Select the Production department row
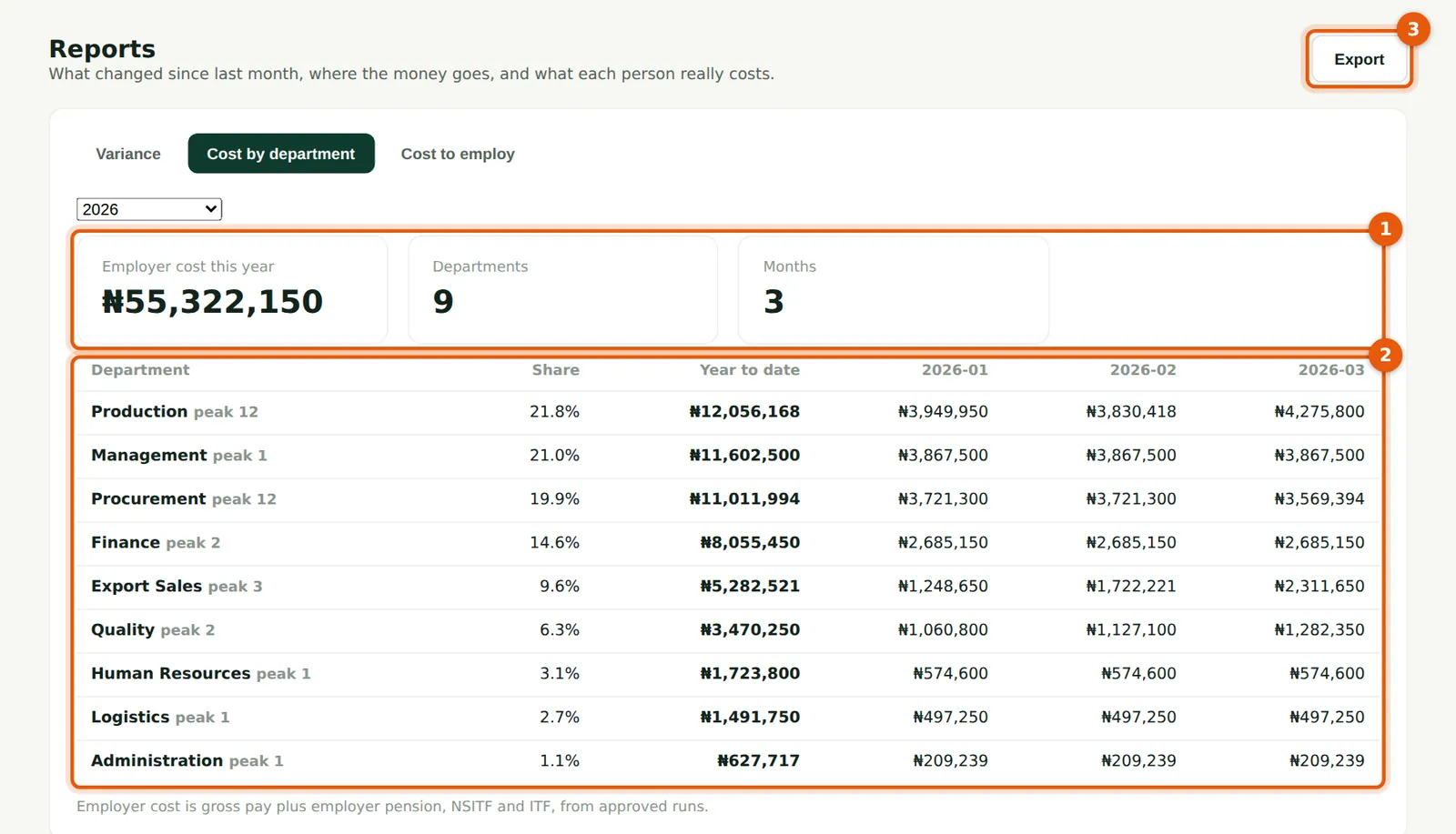The width and height of the screenshot is (1456, 834). coord(728,412)
